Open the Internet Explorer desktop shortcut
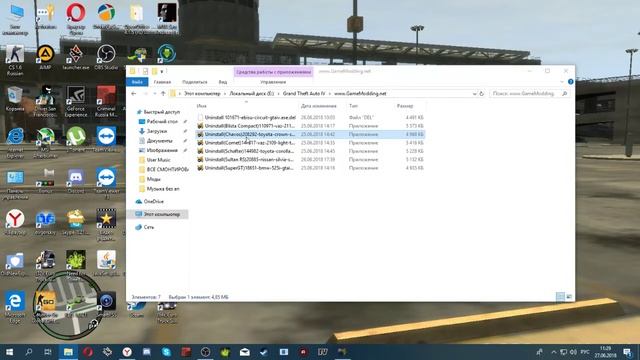Image resolution: width=640 pixels, height=360 pixels. 15,142
